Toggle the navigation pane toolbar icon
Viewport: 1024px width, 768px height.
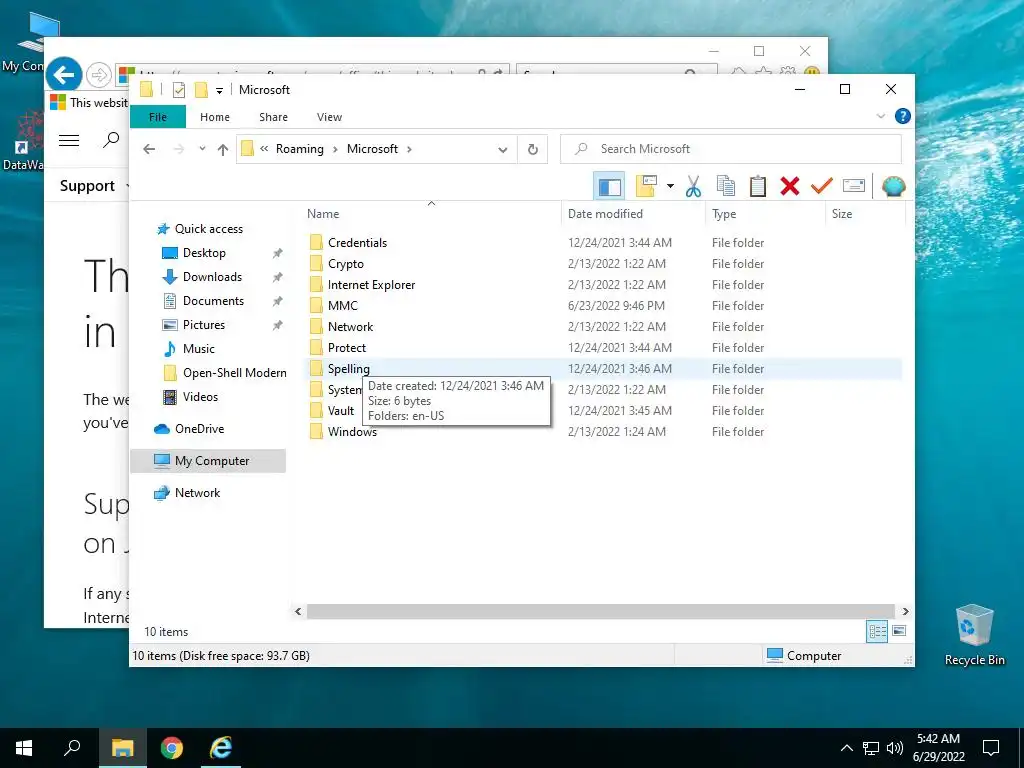point(609,186)
